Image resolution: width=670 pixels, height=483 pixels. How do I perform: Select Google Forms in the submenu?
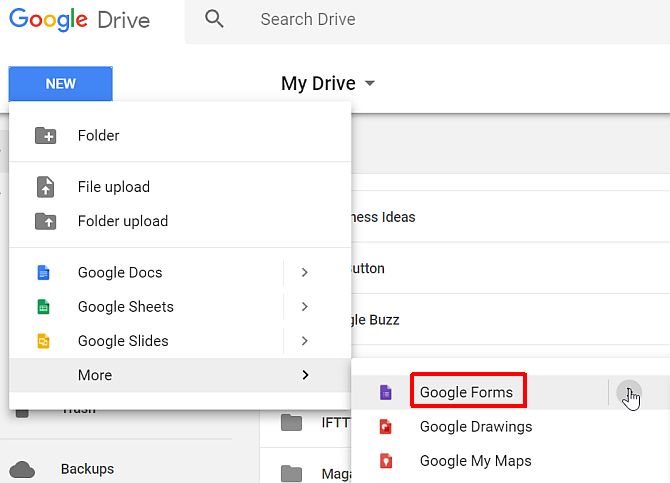[466, 392]
